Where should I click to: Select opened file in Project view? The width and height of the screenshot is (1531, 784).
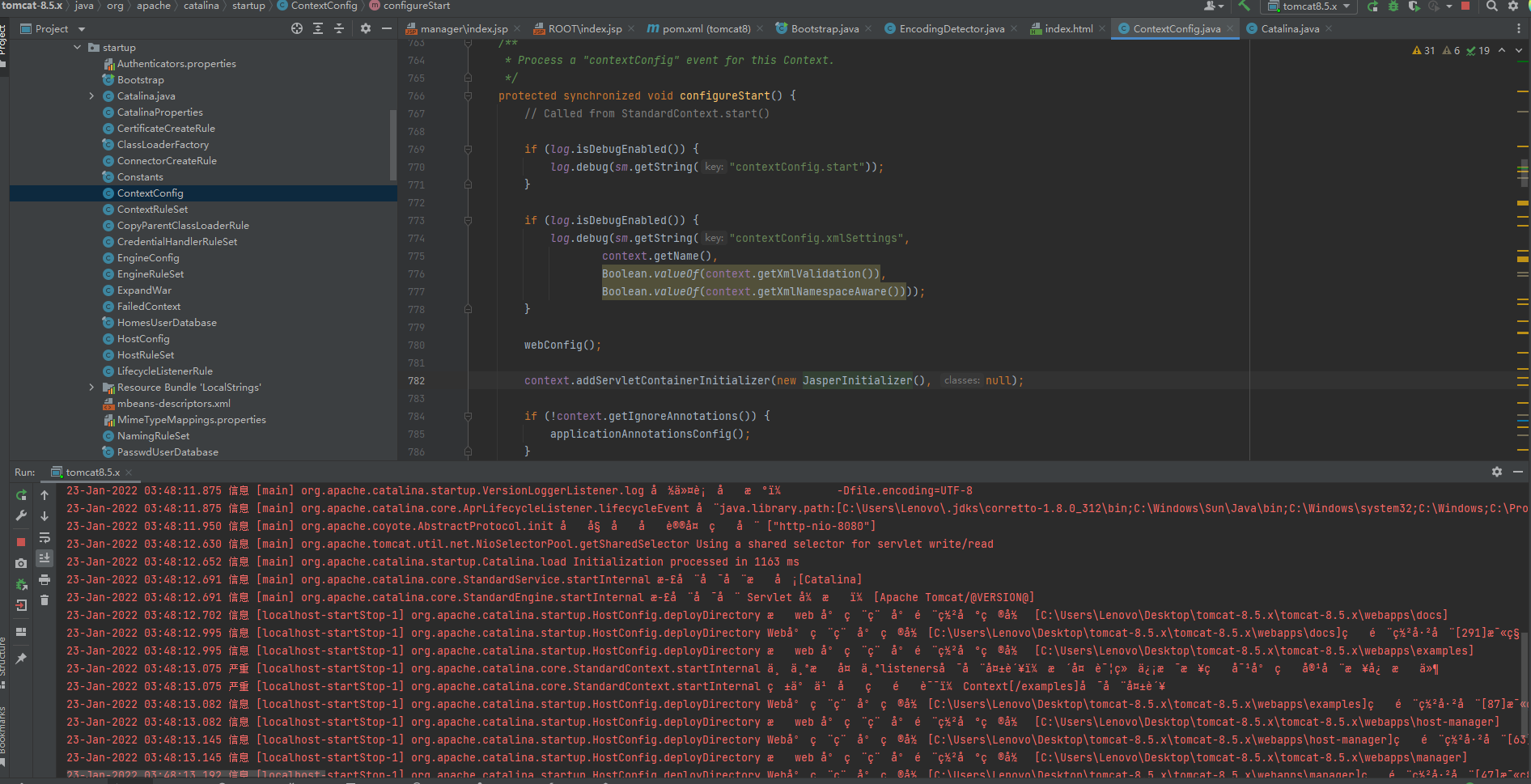[x=297, y=28]
